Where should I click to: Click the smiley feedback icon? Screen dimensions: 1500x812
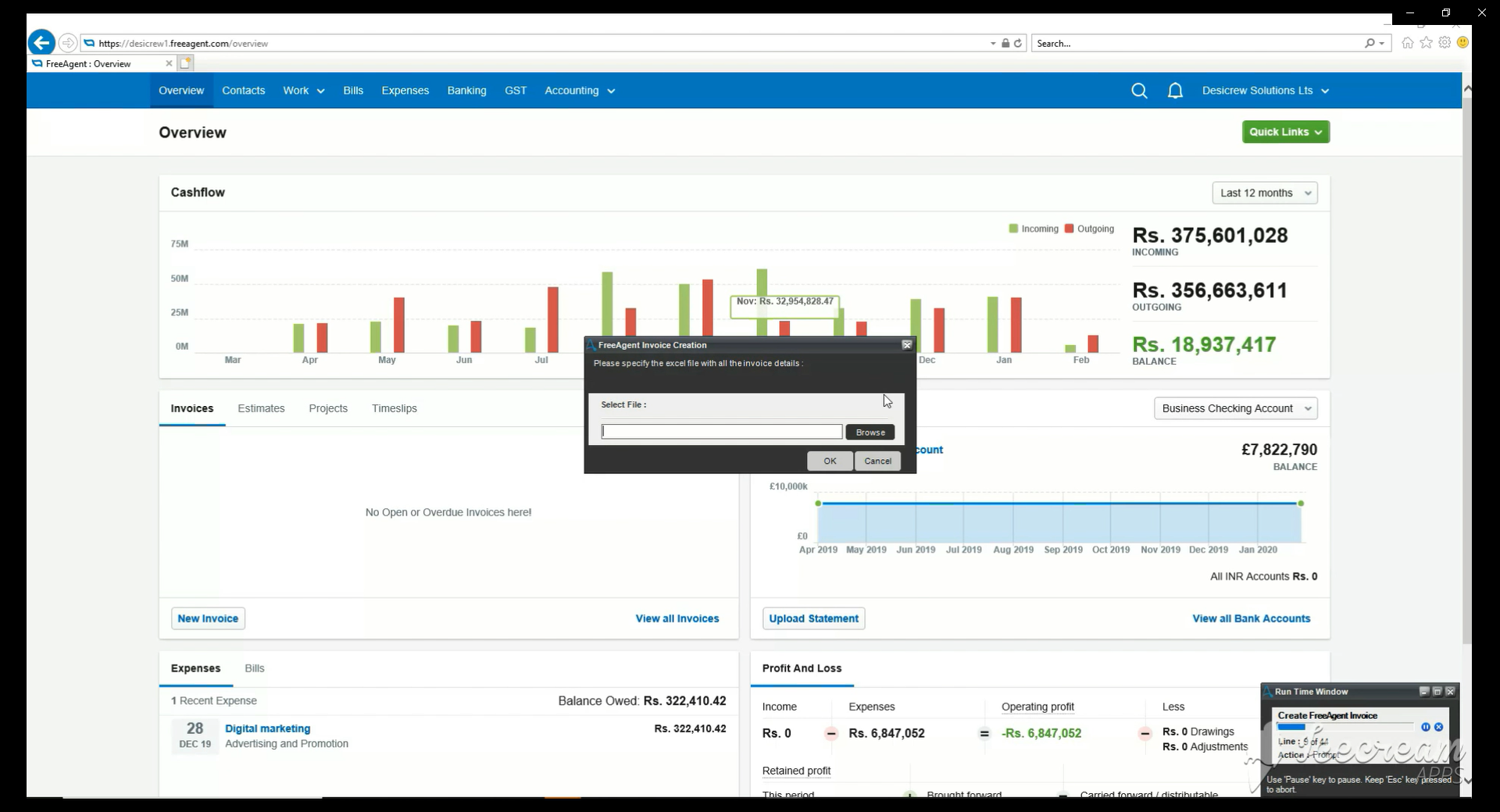[1462, 43]
